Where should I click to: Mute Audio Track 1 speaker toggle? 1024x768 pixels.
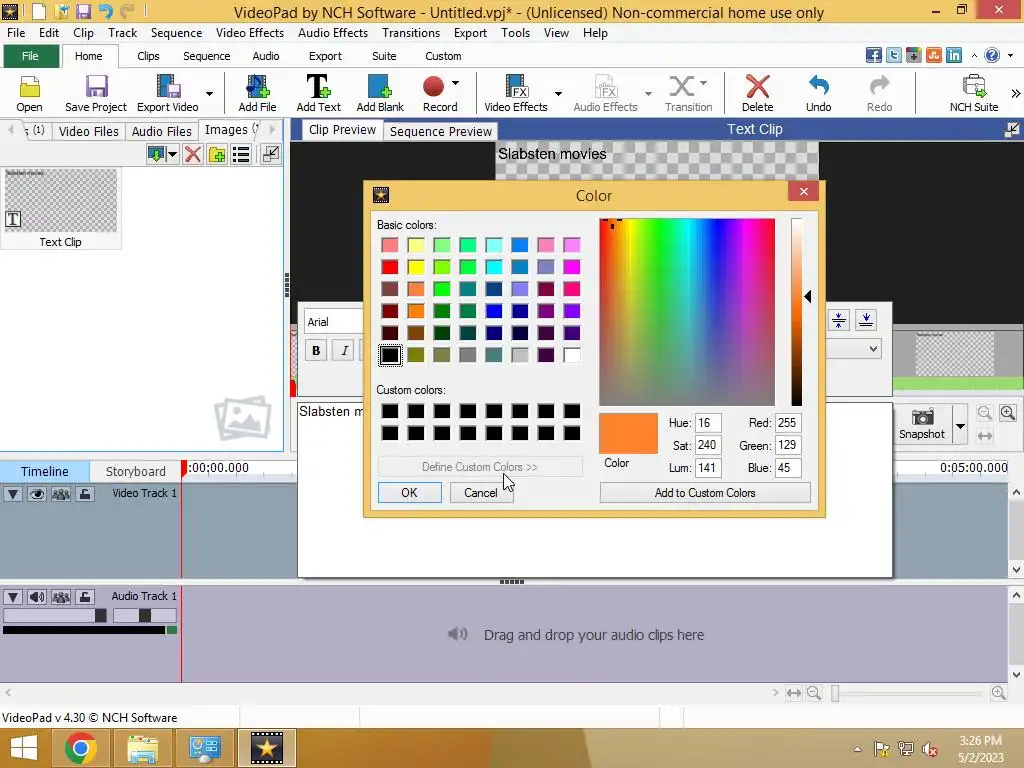pyautogui.click(x=37, y=597)
